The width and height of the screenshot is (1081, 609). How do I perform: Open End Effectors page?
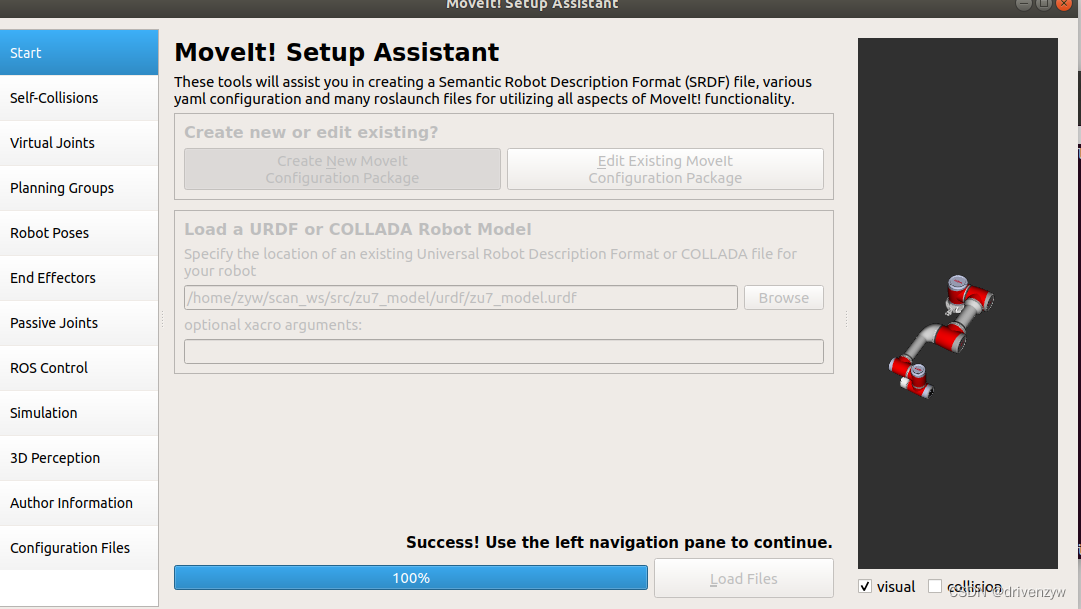pyautogui.click(x=79, y=278)
